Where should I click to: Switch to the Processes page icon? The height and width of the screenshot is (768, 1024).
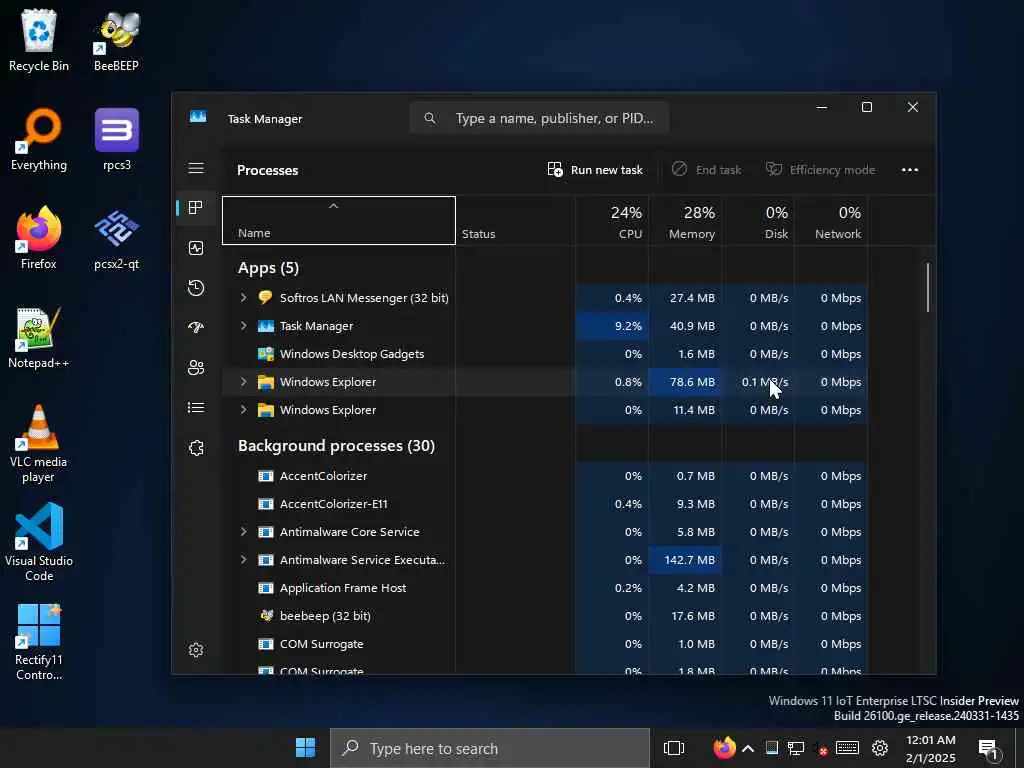[x=196, y=208]
